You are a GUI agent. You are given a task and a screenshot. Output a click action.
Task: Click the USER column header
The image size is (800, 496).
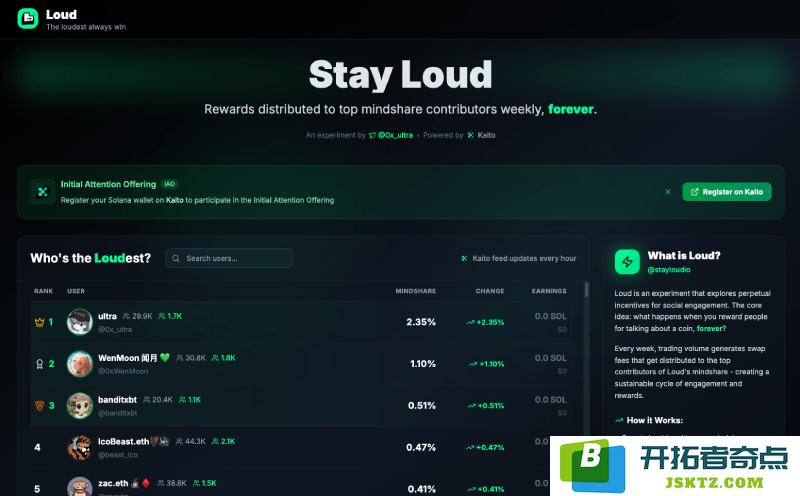tap(76, 291)
